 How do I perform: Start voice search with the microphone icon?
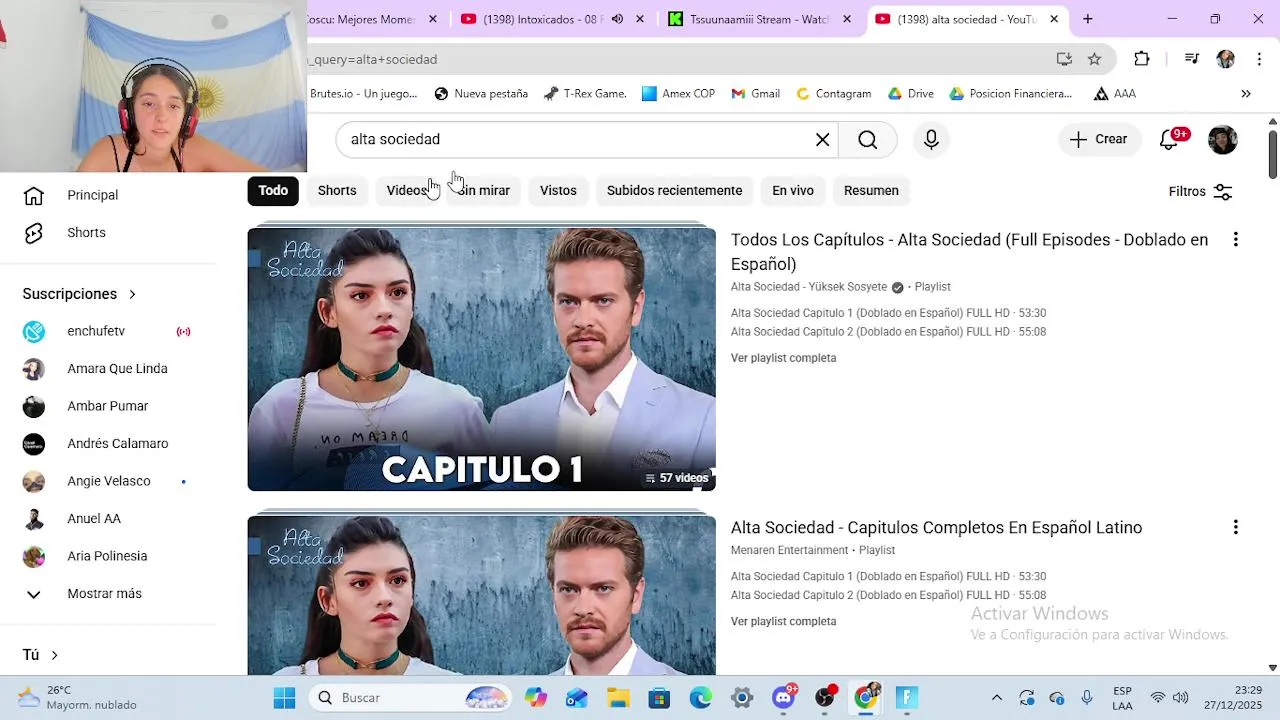coord(931,140)
